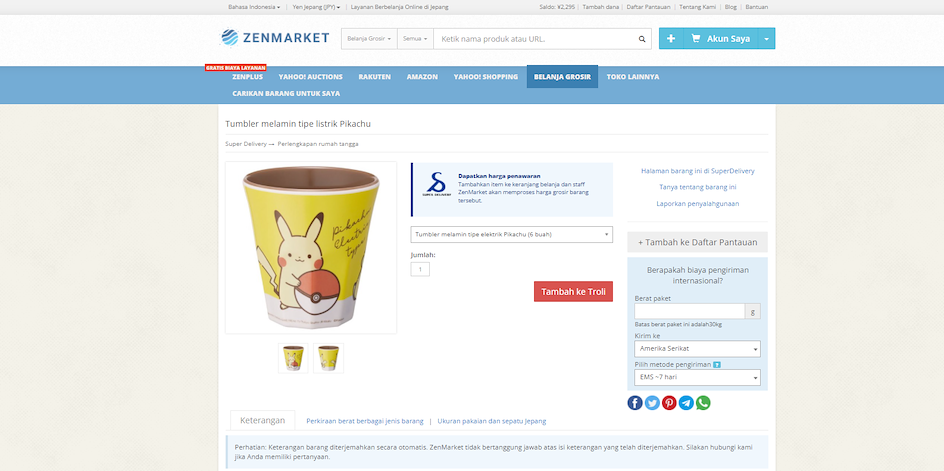Click the plus icon beside Akun Saya
Viewport: 944px width, 471px height.
point(671,39)
